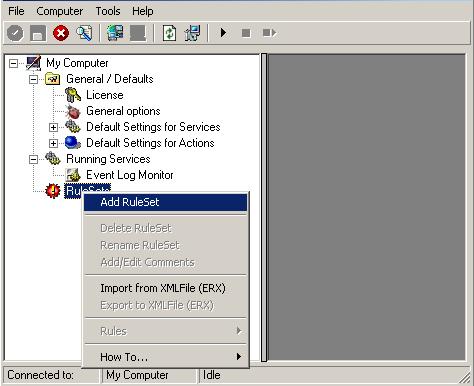Click Delete RuleSet menu entry

point(165,228)
